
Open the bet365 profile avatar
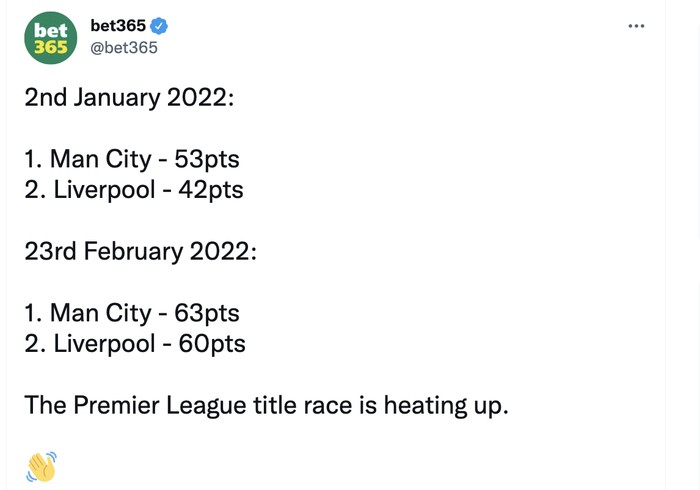point(50,39)
